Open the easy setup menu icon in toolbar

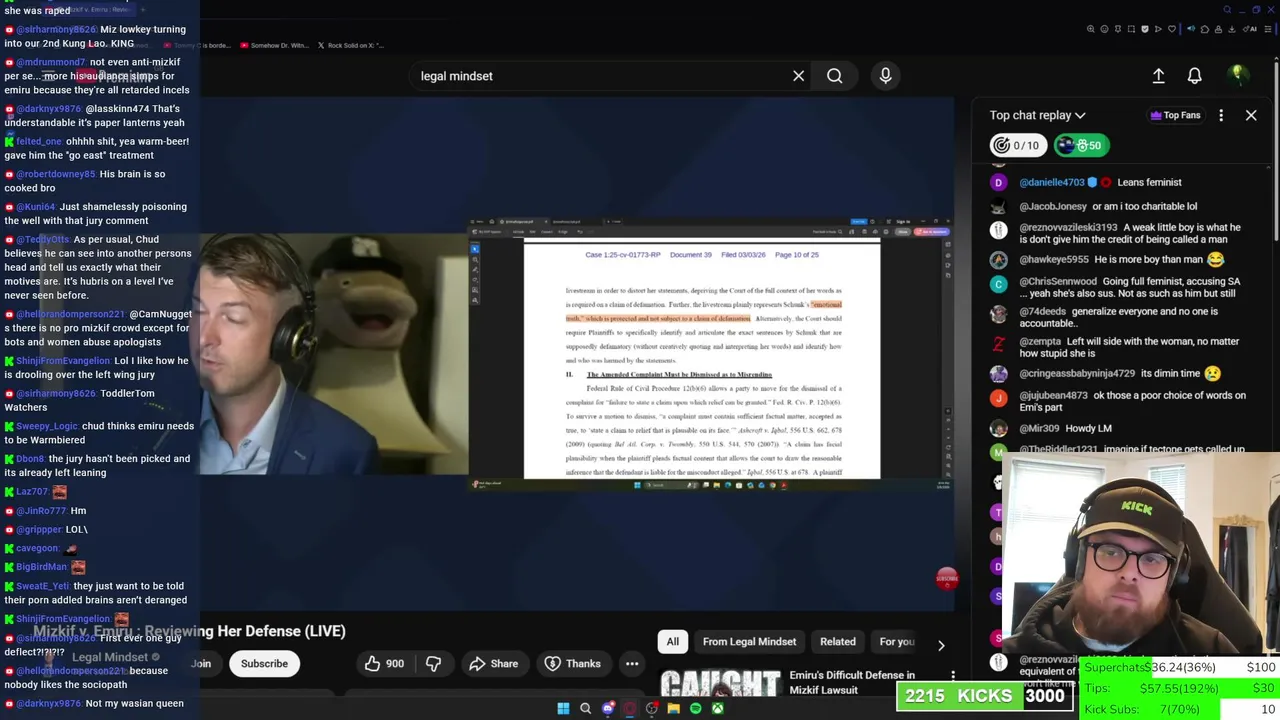1268,29
